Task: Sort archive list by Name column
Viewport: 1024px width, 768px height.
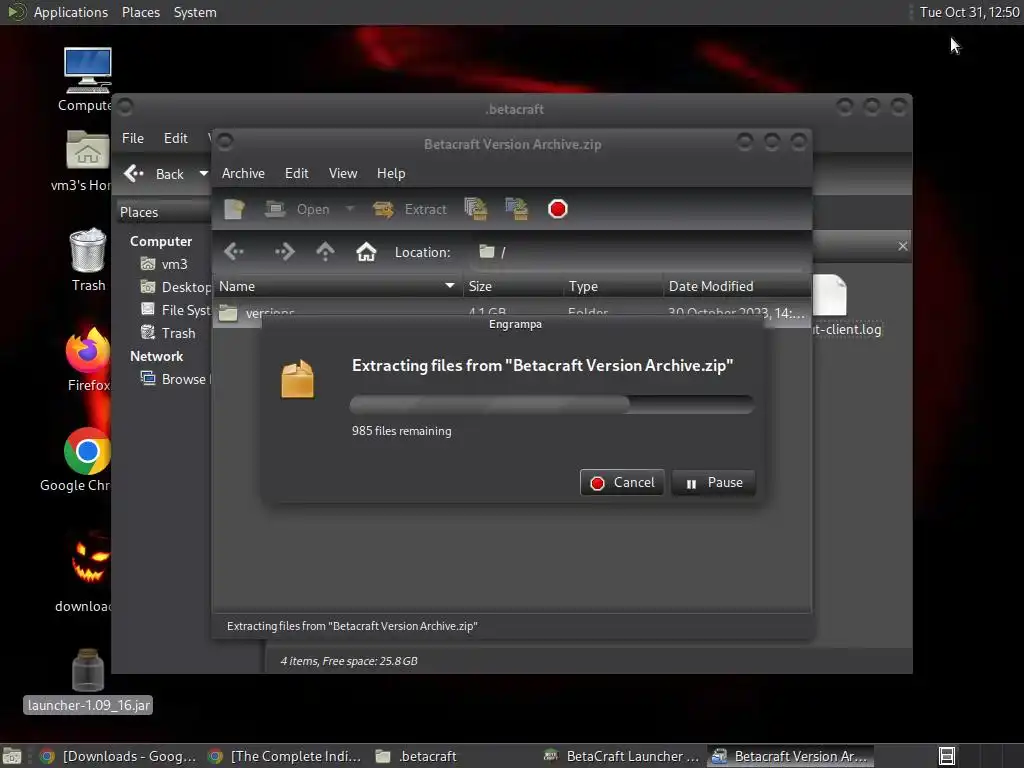Action: click(x=337, y=286)
